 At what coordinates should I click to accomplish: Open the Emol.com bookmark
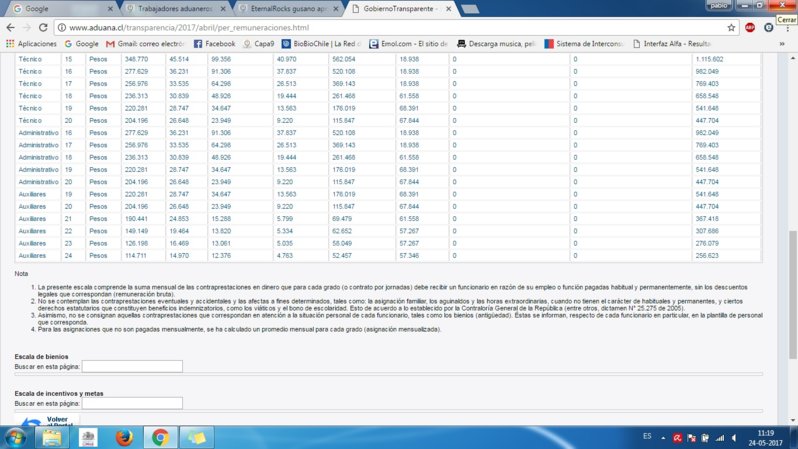click(409, 44)
